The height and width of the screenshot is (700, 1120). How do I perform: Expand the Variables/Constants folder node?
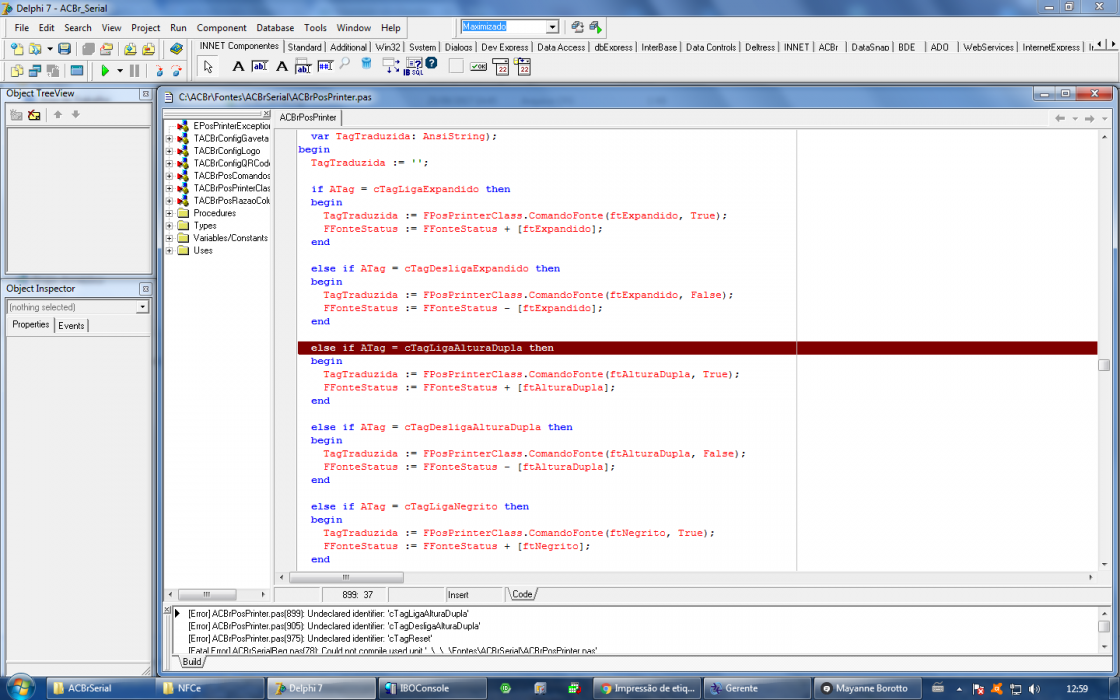(x=169, y=238)
